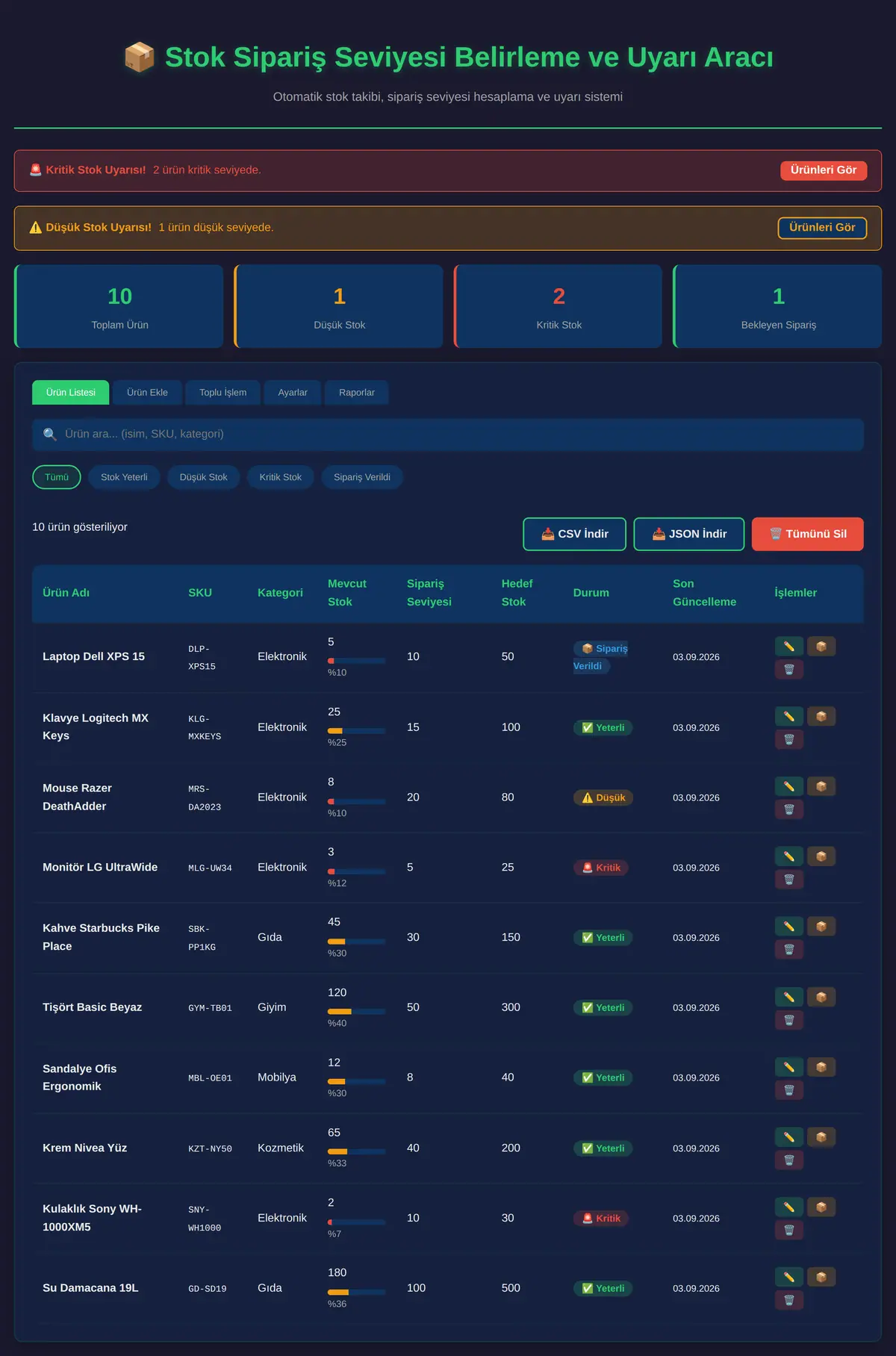This screenshot has height=1356, width=896.
Task: Click the Kritik Stok summary card
Action: (559, 306)
